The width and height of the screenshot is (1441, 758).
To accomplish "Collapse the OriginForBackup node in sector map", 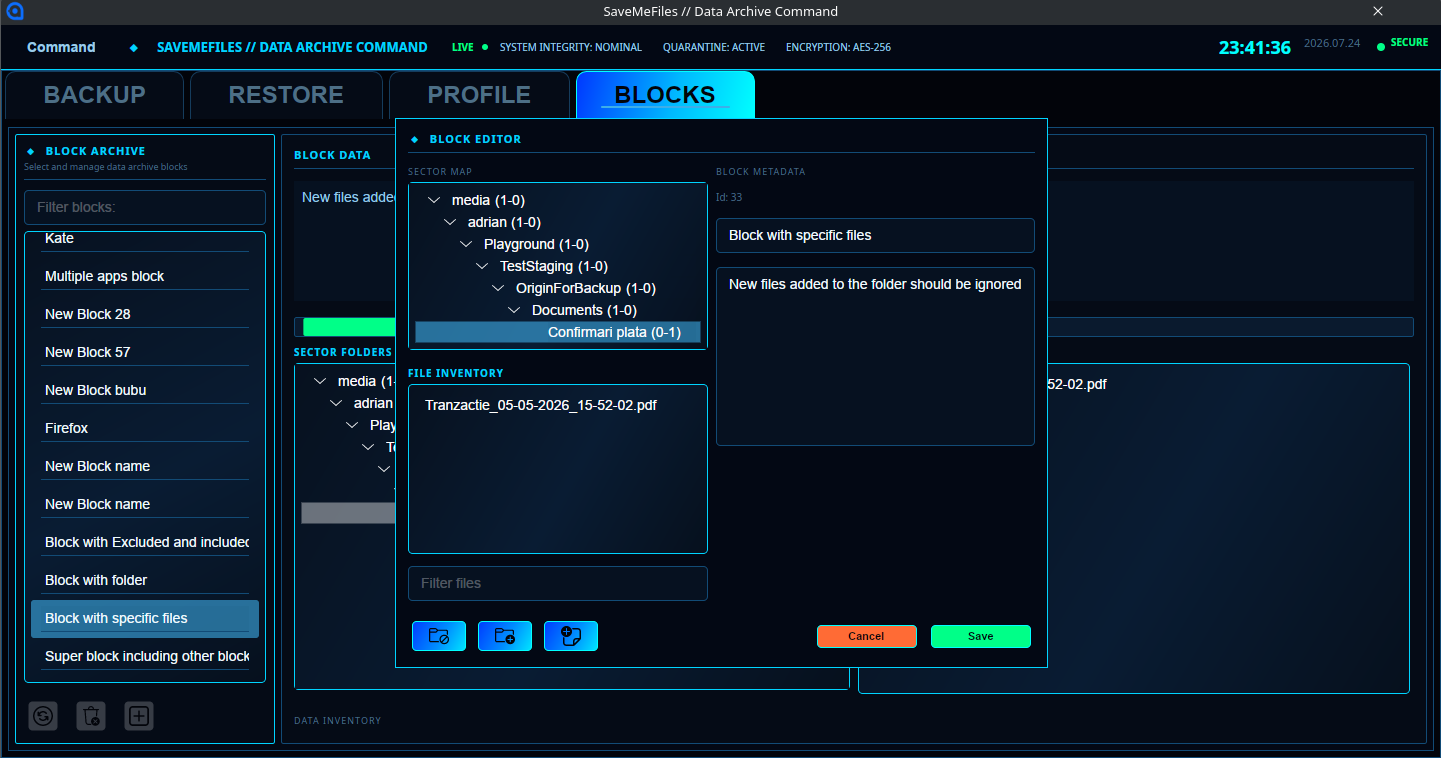I will (x=498, y=289).
